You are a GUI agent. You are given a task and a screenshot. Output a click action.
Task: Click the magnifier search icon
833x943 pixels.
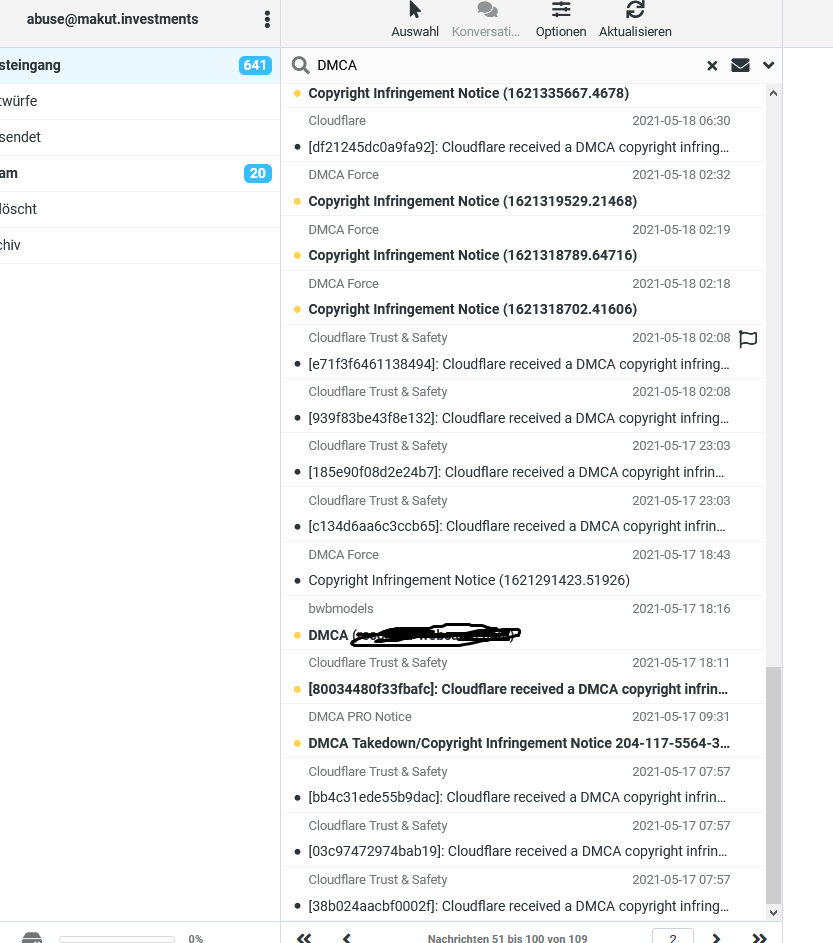pos(300,65)
